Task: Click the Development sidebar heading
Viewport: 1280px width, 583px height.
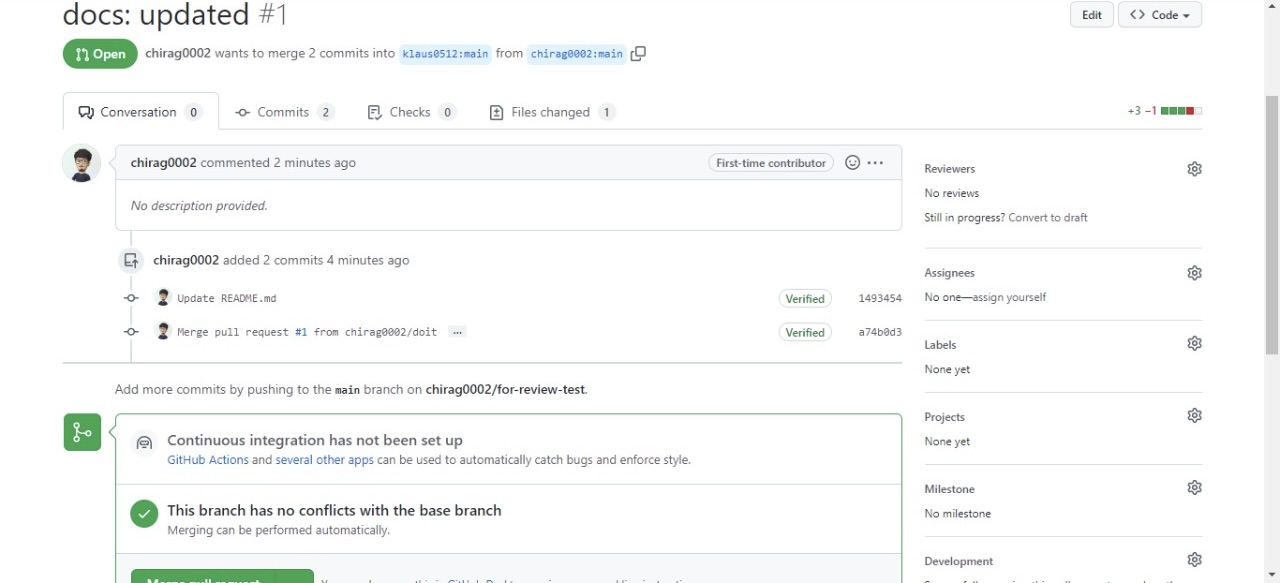Action: tap(959, 561)
